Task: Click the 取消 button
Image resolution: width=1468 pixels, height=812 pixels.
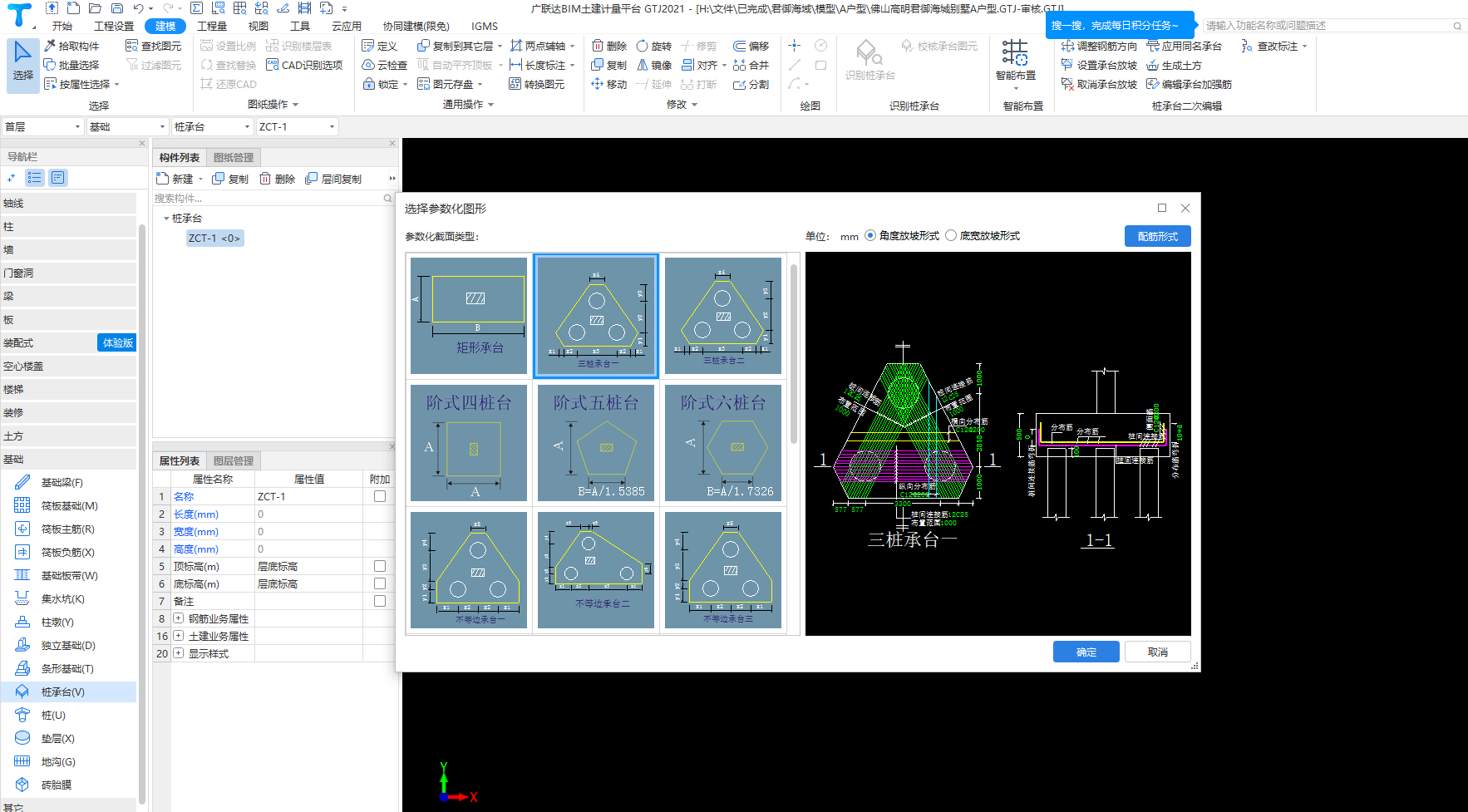Action: [x=1158, y=652]
